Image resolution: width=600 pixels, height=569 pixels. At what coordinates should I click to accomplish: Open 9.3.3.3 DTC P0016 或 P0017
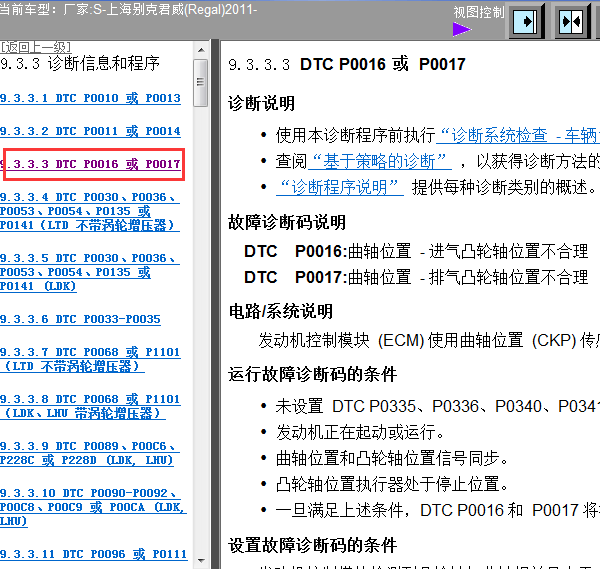(x=90, y=164)
